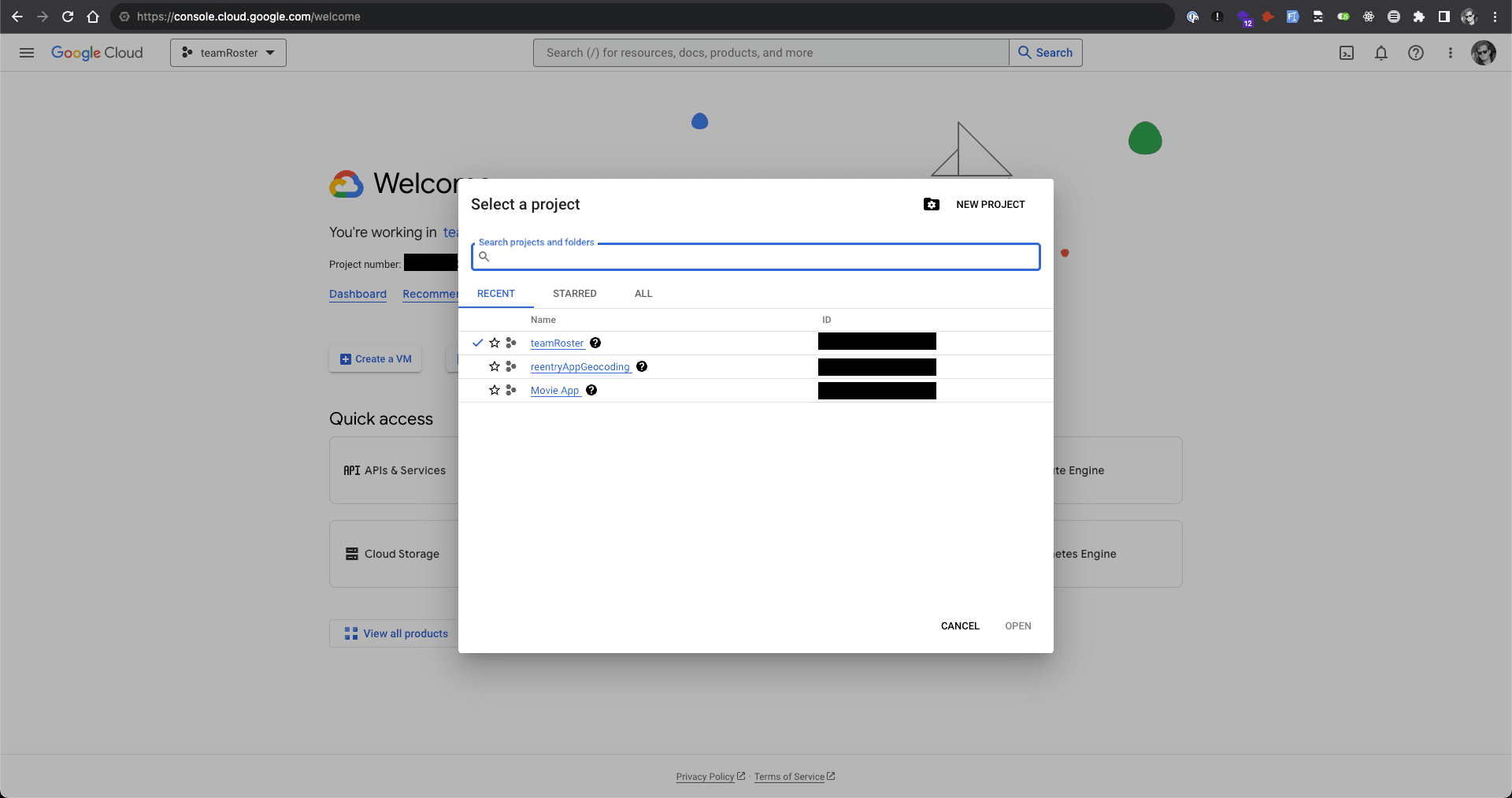The width and height of the screenshot is (1512, 798).
Task: Click the Google Cloud logo
Action: (97, 53)
